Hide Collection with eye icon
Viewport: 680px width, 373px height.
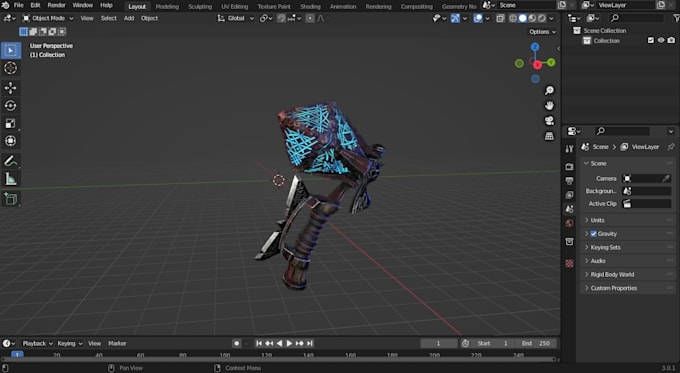(661, 40)
